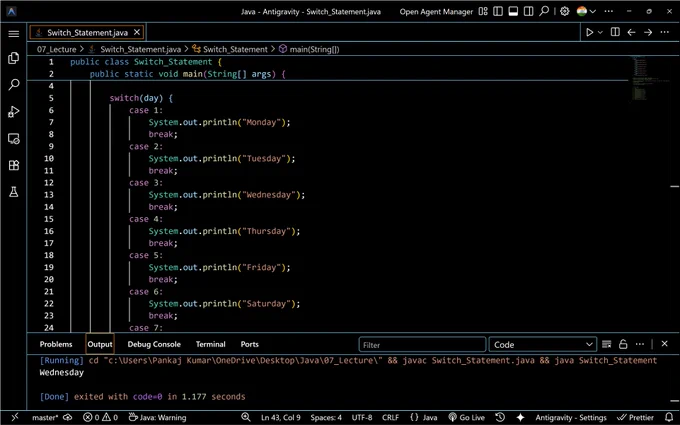The height and width of the screenshot is (425, 680).
Task: Switch to the Output panel tab
Action: tap(100, 344)
